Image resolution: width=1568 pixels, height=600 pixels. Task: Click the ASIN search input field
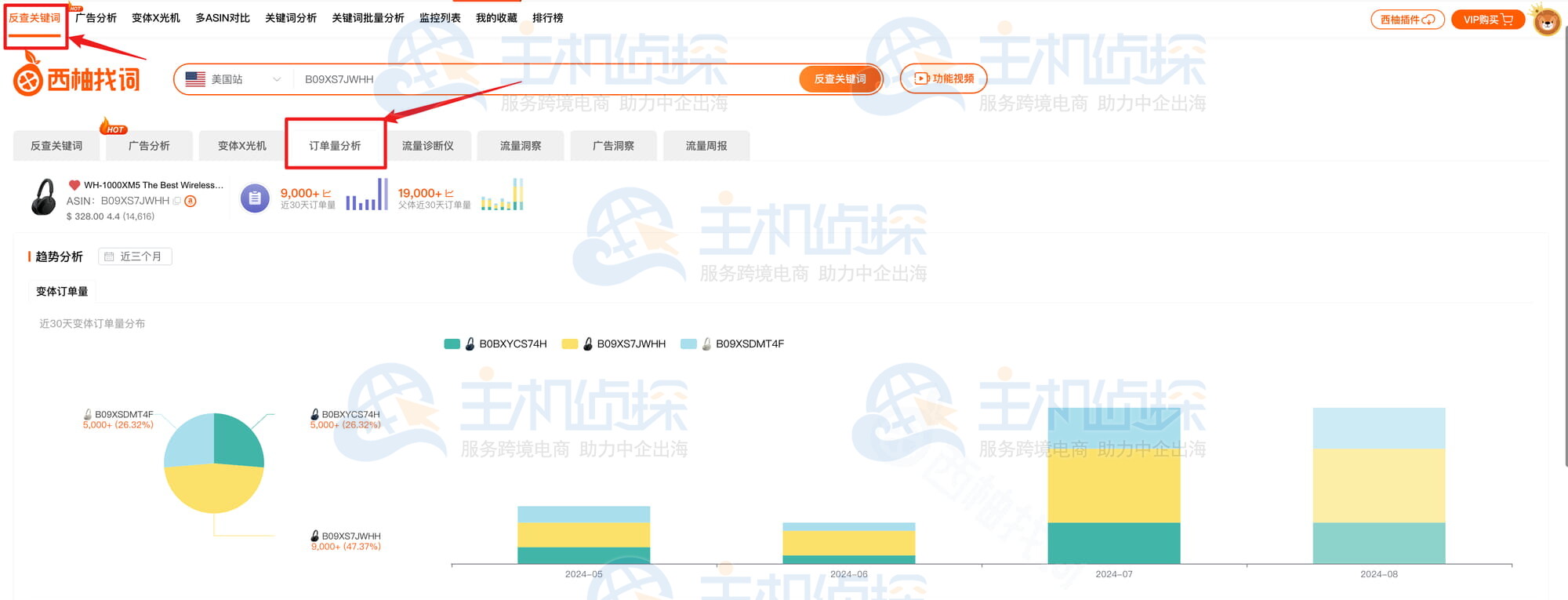click(545, 79)
